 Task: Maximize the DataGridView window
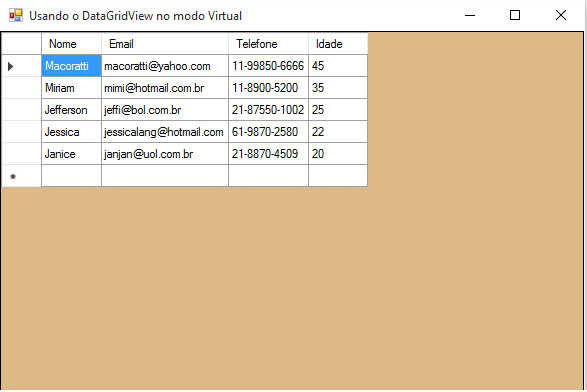(x=515, y=15)
